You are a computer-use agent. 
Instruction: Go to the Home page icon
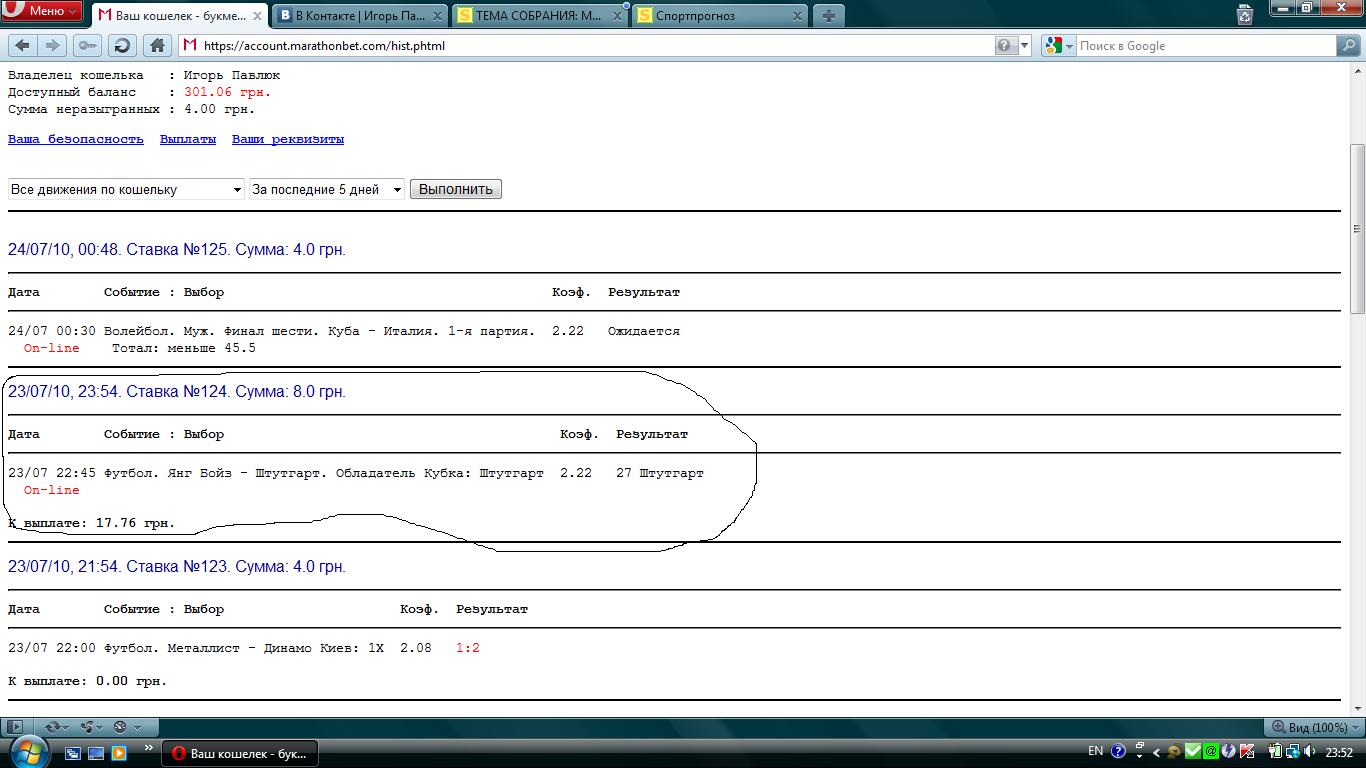[x=157, y=45]
